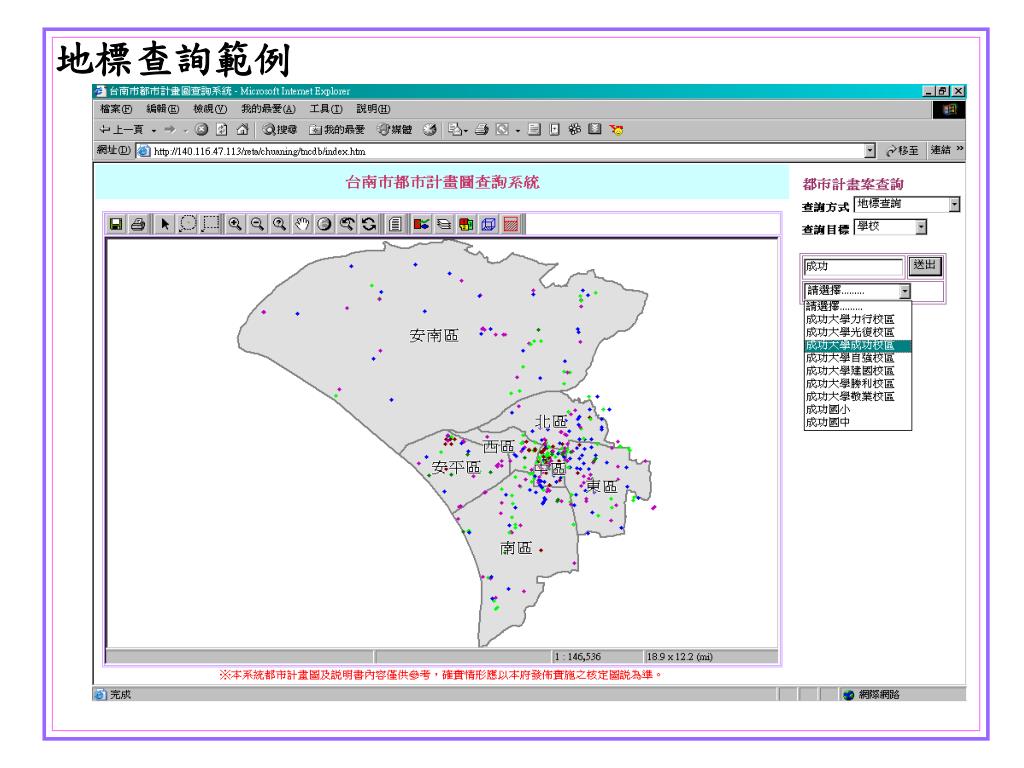Image resolution: width=1024 pixels, height=768 pixels.
Task: Click the browser mail icon
Action: point(455,130)
